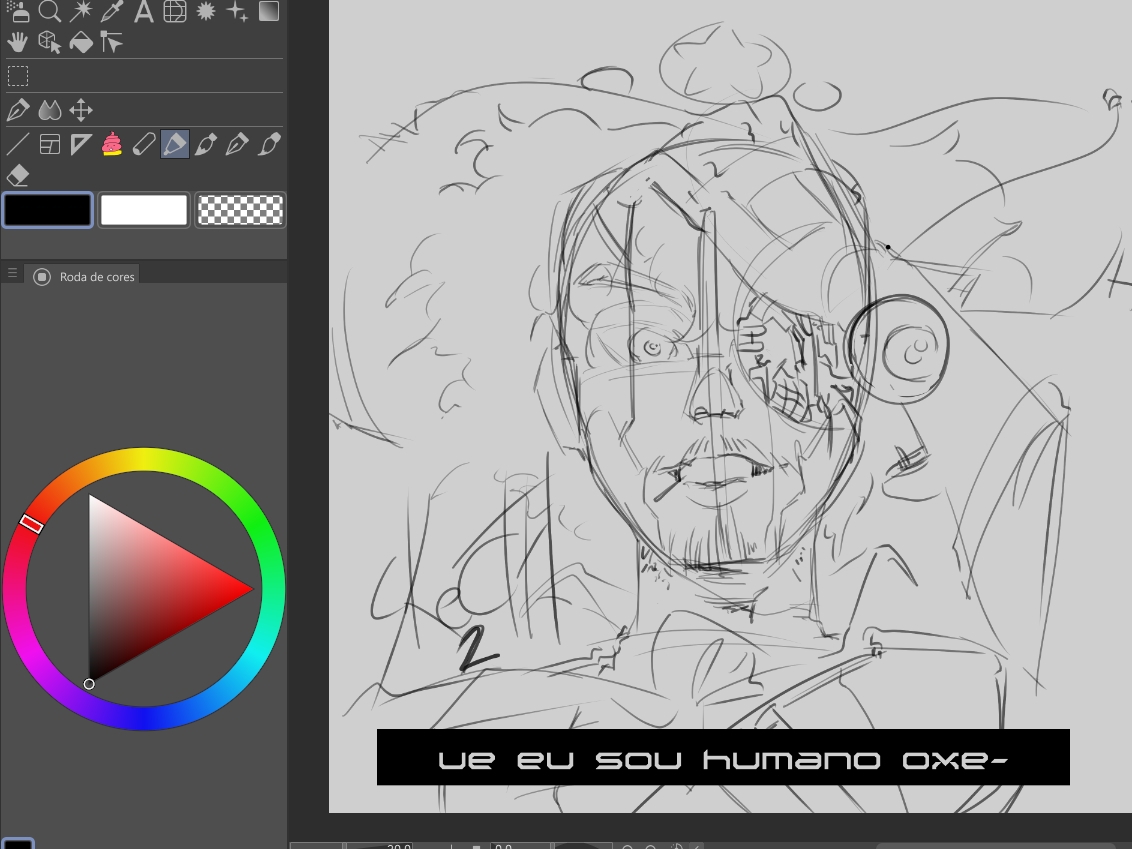
Task: Select the Fill bucket tool
Action: [x=81, y=42]
